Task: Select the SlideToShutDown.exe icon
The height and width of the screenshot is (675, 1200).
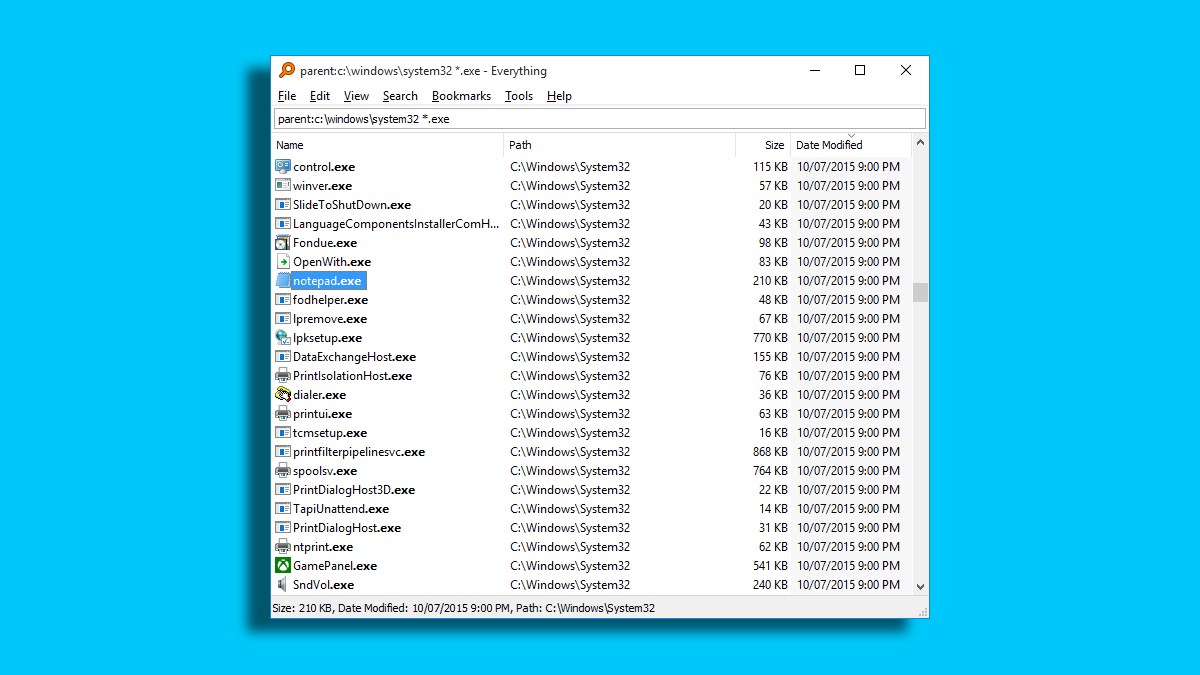Action: [x=283, y=205]
